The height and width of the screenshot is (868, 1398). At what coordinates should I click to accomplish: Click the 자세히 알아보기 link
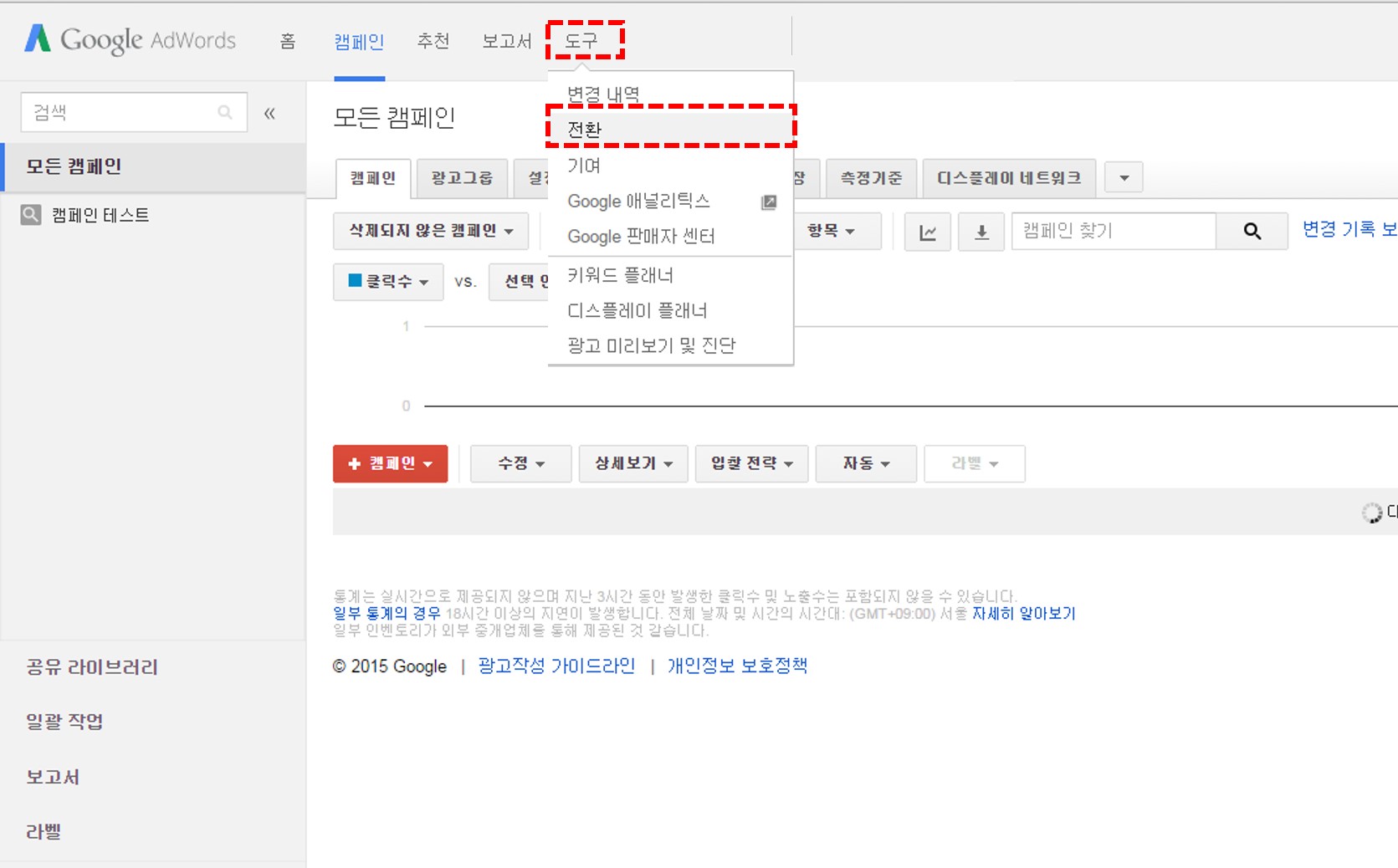(1023, 614)
